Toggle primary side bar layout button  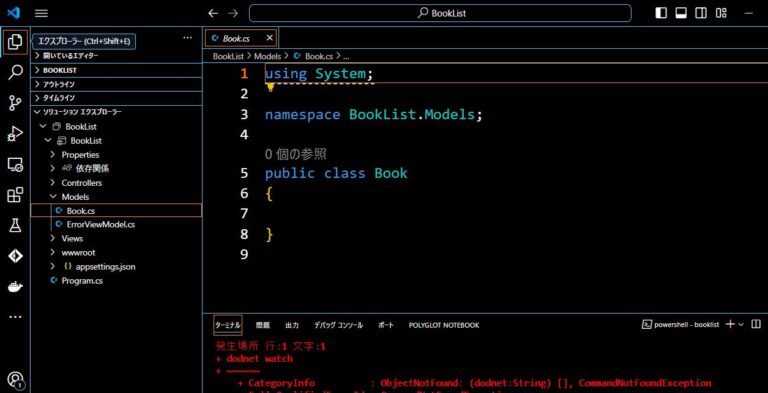[661, 13]
